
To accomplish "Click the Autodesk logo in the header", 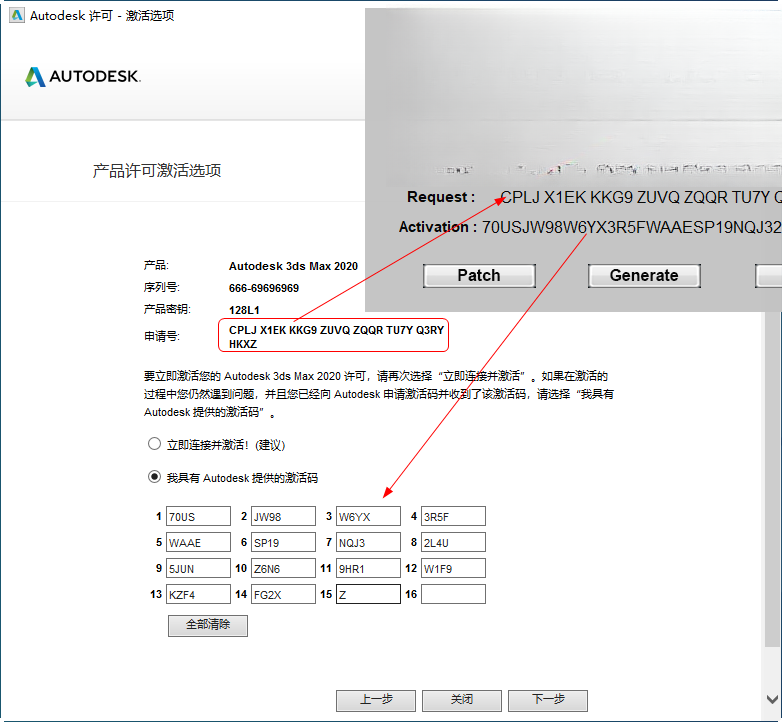I will [x=83, y=76].
